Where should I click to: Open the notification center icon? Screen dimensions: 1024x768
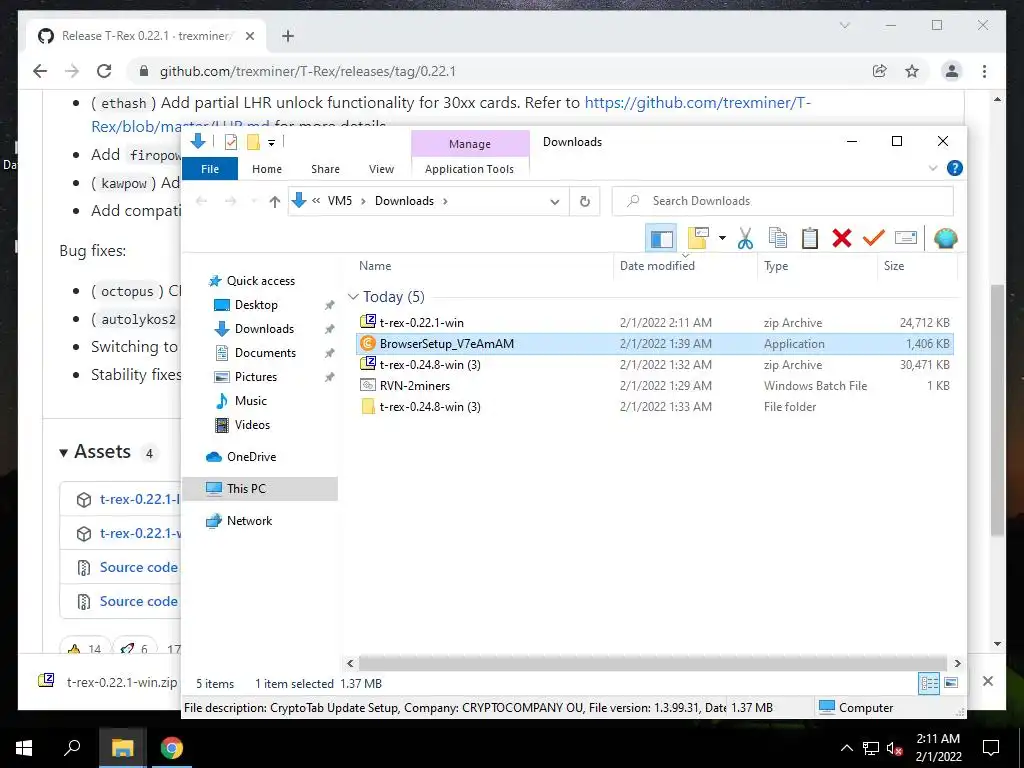(x=991, y=748)
